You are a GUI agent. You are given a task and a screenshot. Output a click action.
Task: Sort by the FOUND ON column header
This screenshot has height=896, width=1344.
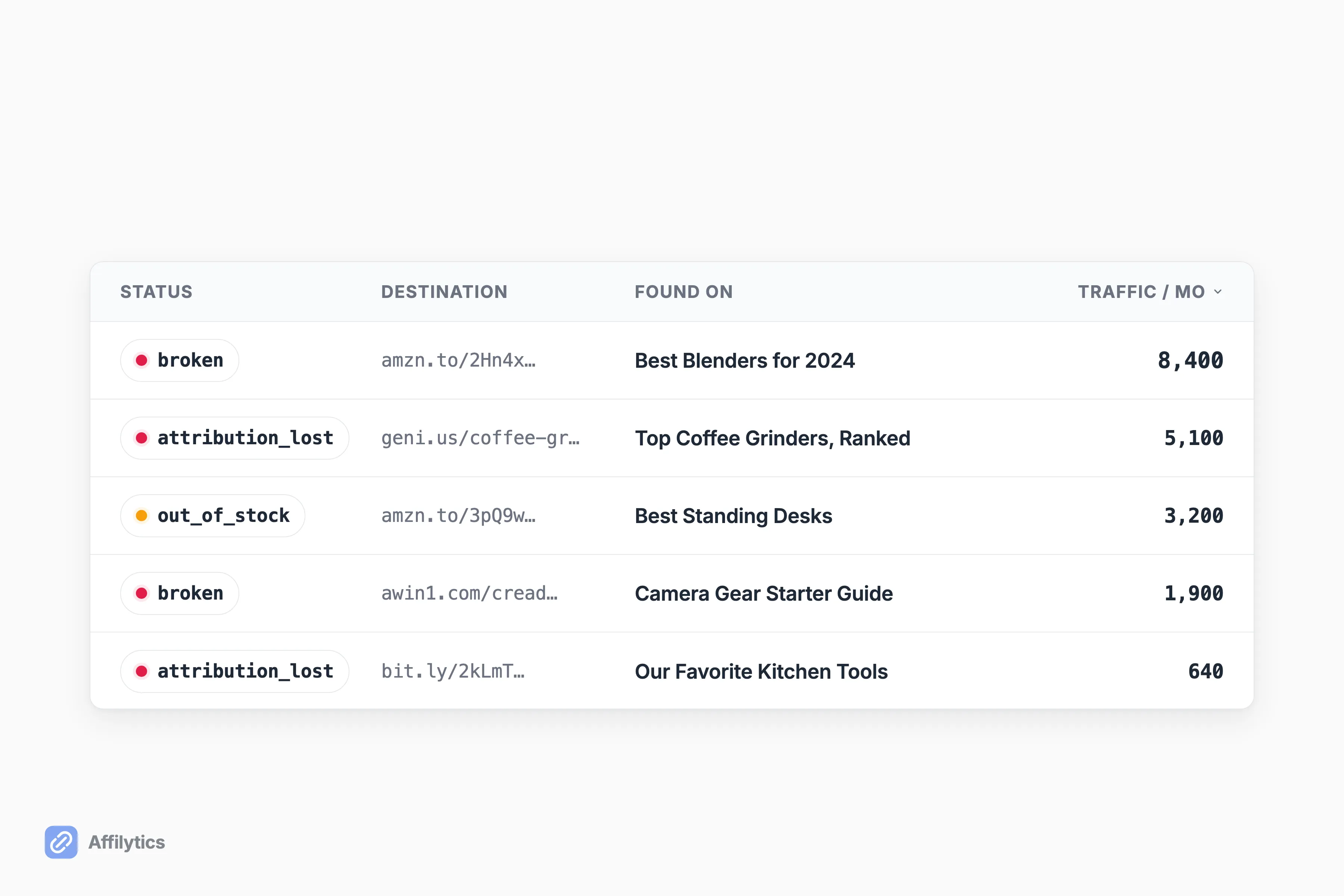(x=684, y=292)
